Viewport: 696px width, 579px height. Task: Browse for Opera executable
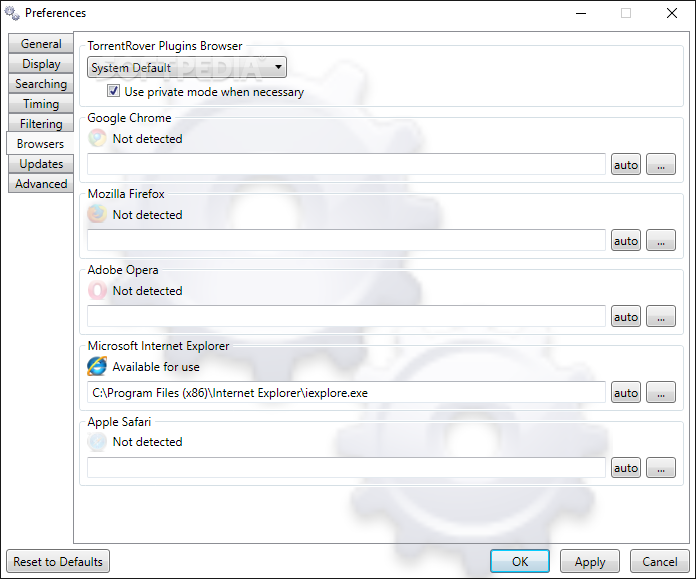tap(661, 316)
